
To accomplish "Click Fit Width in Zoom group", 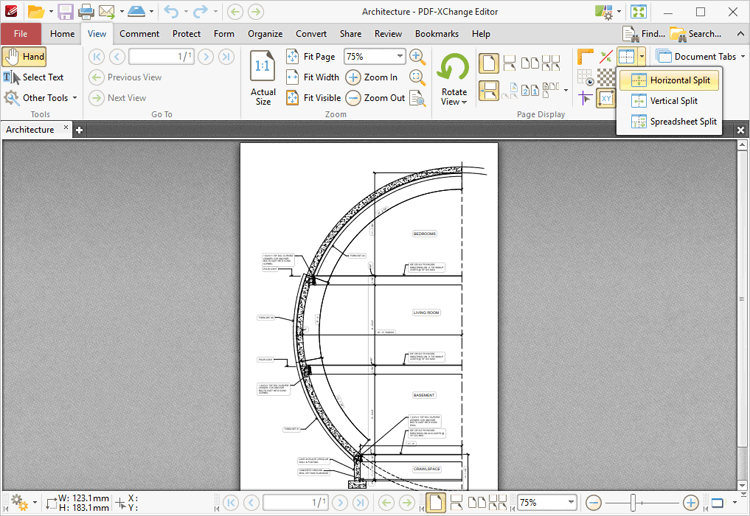I will (x=312, y=77).
